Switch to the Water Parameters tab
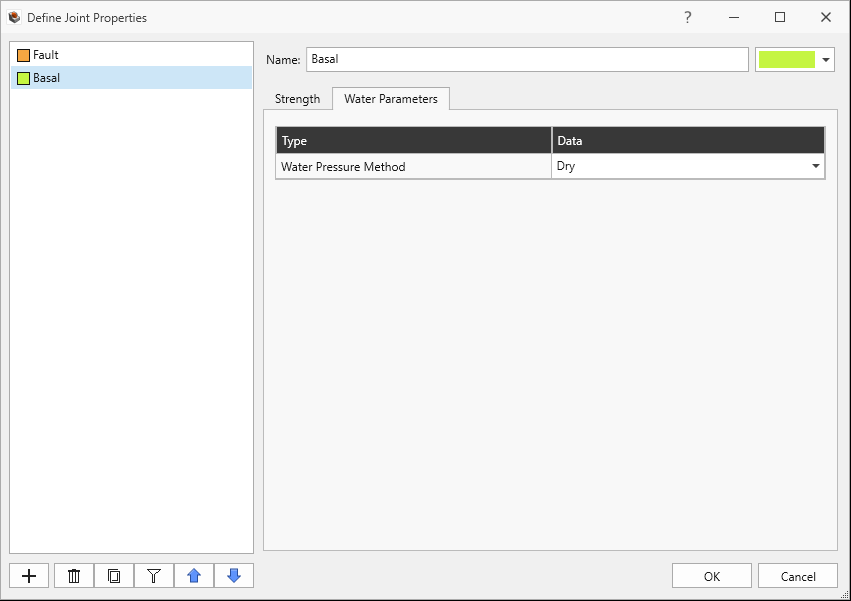851x601 pixels. (x=390, y=98)
